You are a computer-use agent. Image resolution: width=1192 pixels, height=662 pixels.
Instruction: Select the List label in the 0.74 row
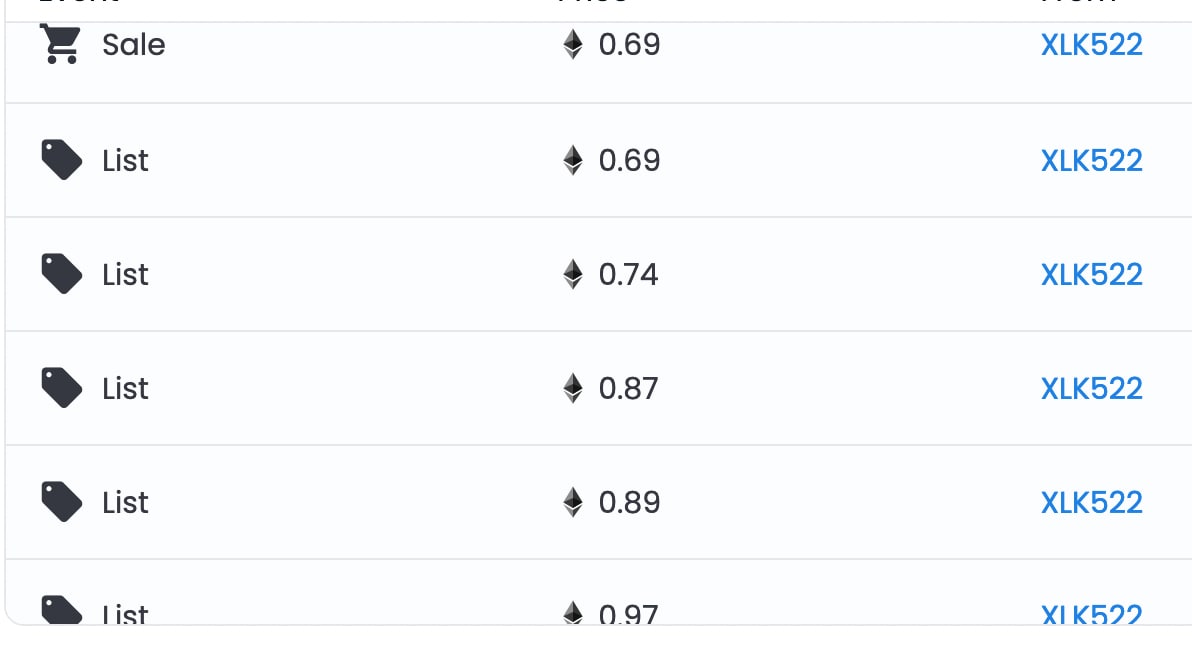(125, 274)
